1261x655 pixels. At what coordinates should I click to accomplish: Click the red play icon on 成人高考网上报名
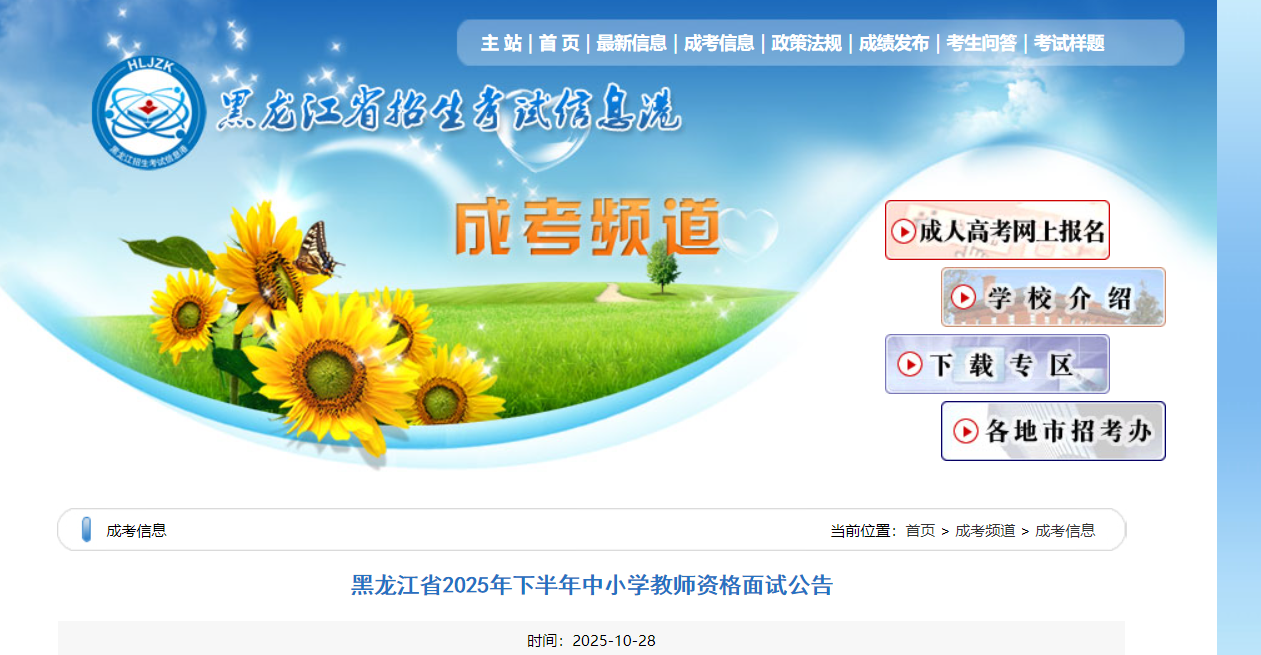[x=904, y=231]
